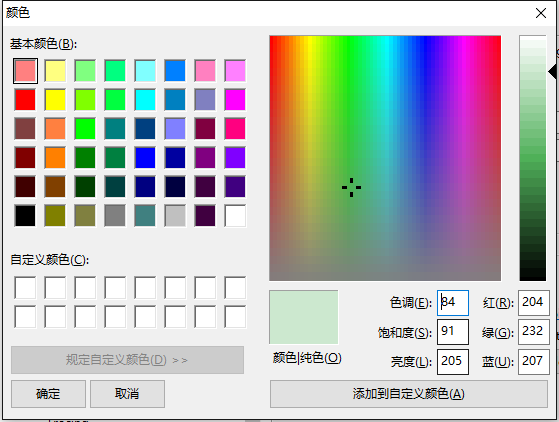Click the 取消 button
This screenshot has width=559, height=422.
tap(127, 394)
